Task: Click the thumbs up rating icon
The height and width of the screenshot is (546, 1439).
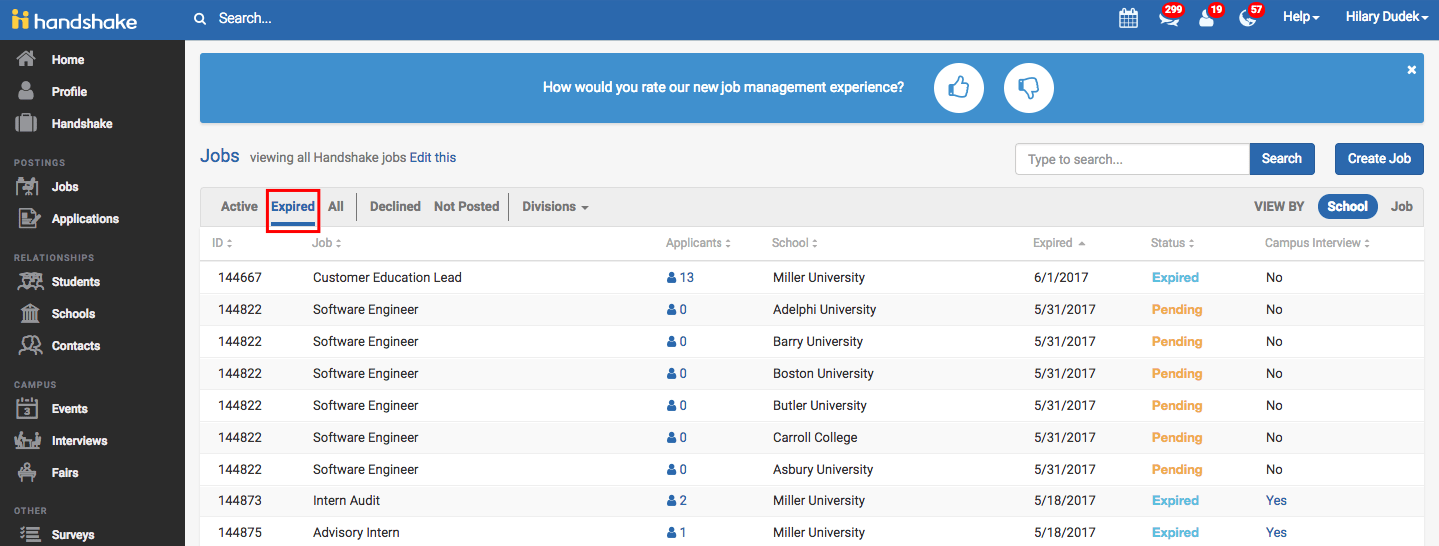Action: [x=959, y=88]
